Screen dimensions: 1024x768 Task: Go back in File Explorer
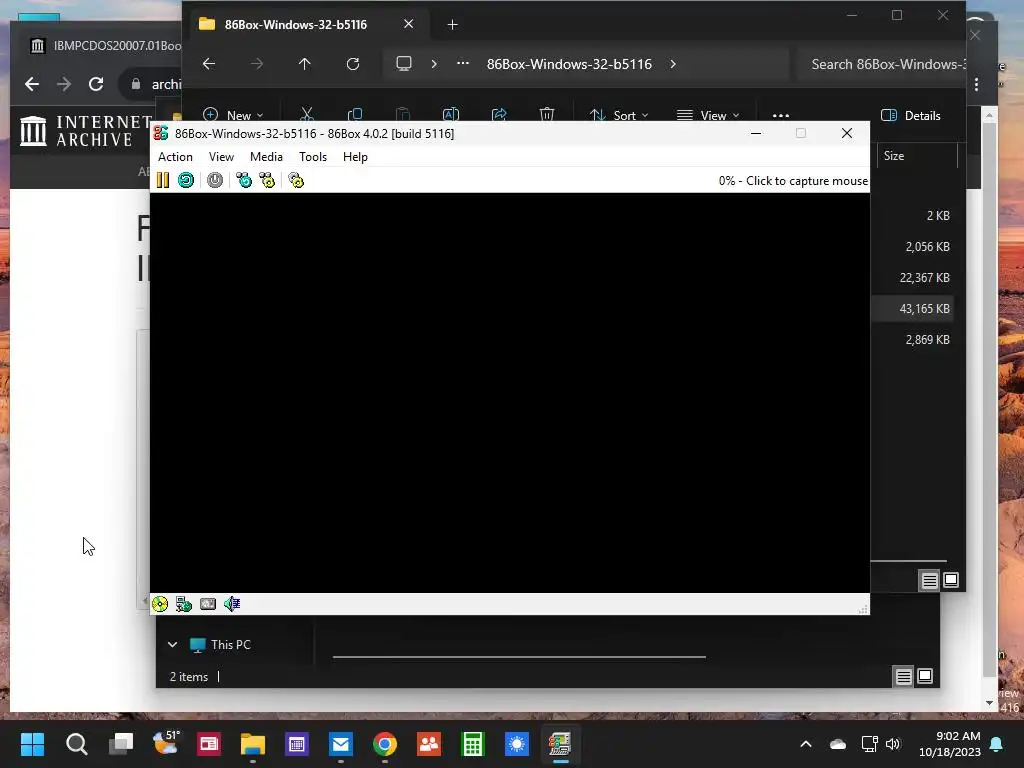[x=209, y=64]
